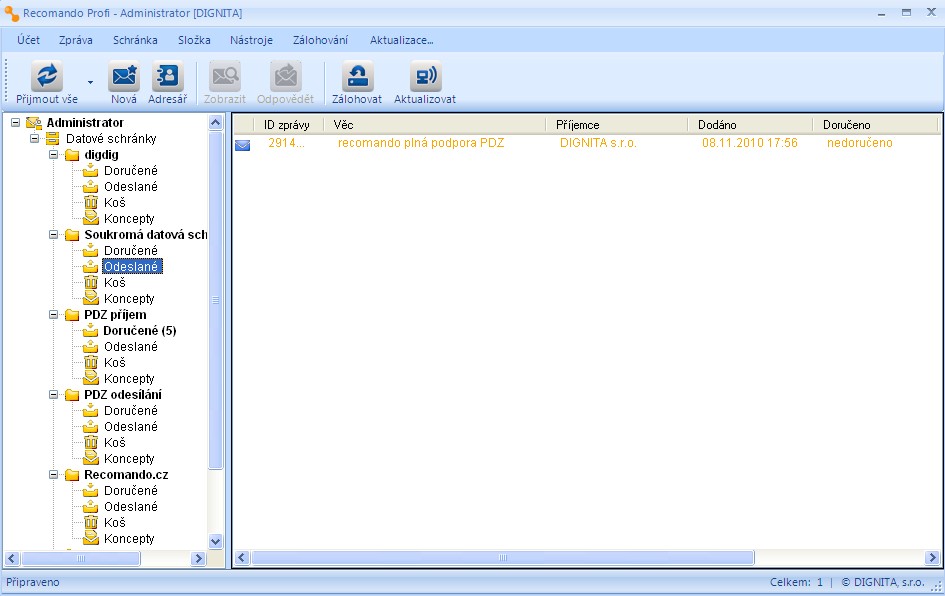
Task: Select the Administrator root item
Action: pyautogui.click(x=85, y=122)
